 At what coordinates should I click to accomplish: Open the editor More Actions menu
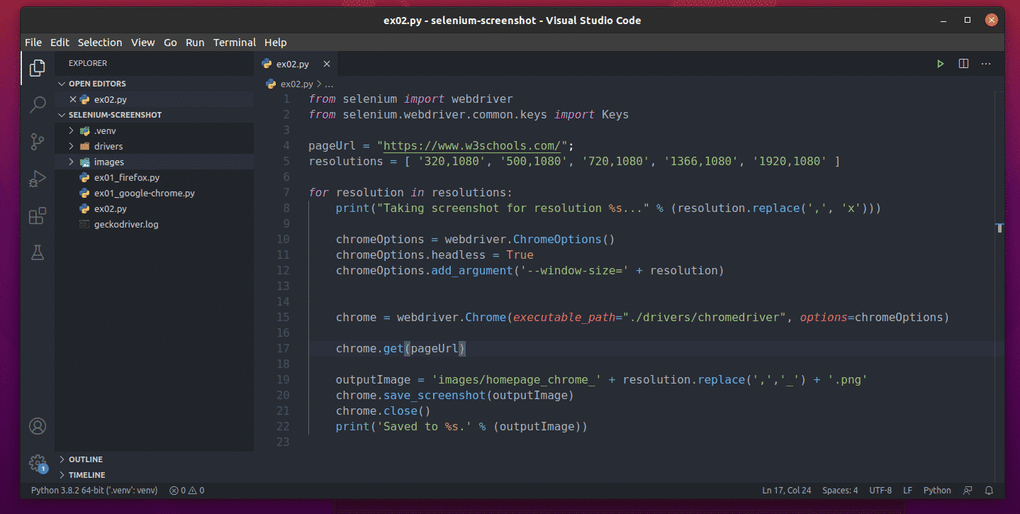click(x=986, y=64)
